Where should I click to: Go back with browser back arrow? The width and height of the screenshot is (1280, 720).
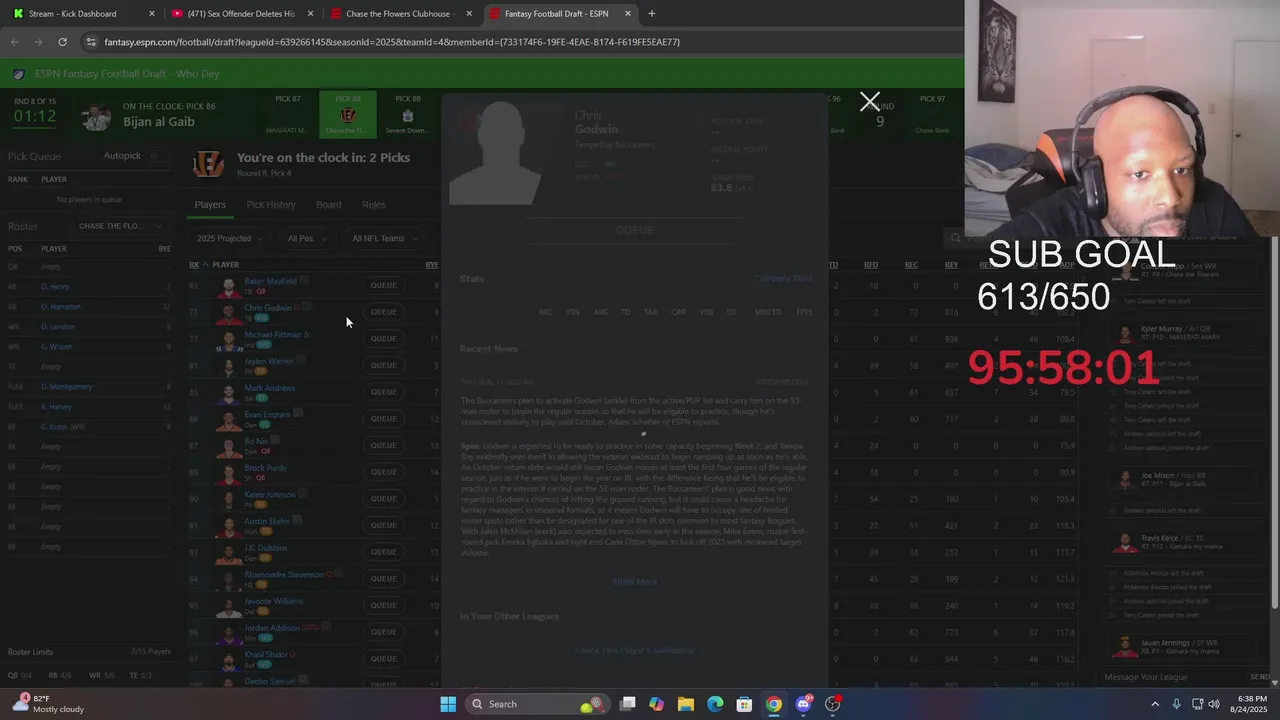click(15, 42)
